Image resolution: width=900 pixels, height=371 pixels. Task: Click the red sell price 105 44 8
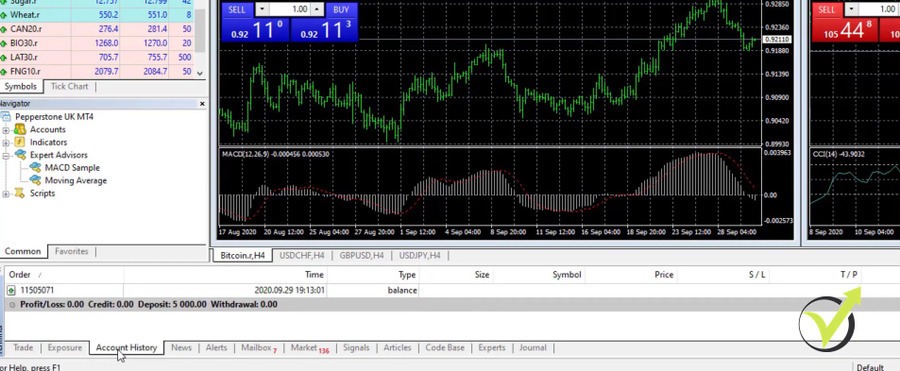[845, 30]
